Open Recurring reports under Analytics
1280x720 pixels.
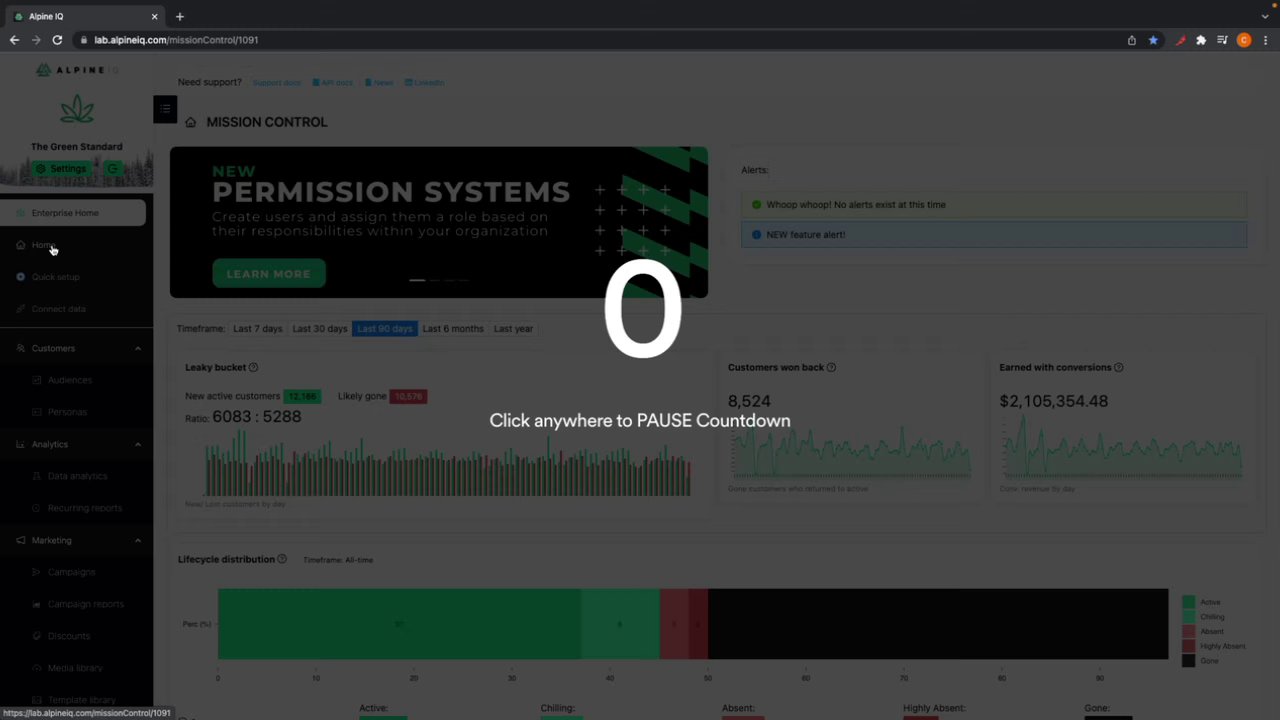tap(84, 508)
